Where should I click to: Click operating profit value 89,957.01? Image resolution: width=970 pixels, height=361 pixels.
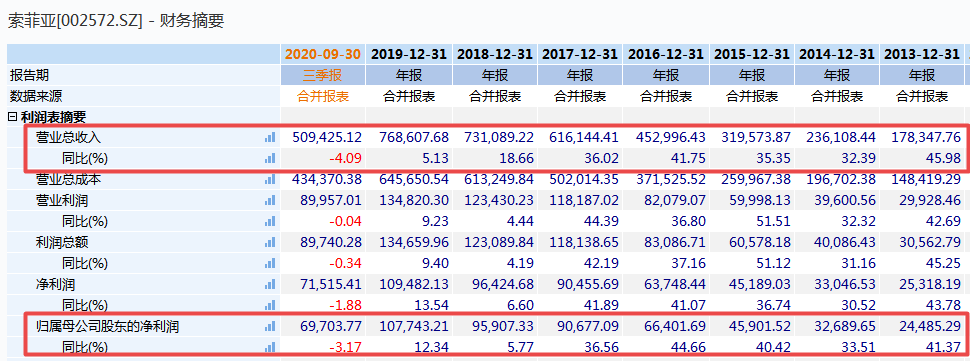pos(332,200)
